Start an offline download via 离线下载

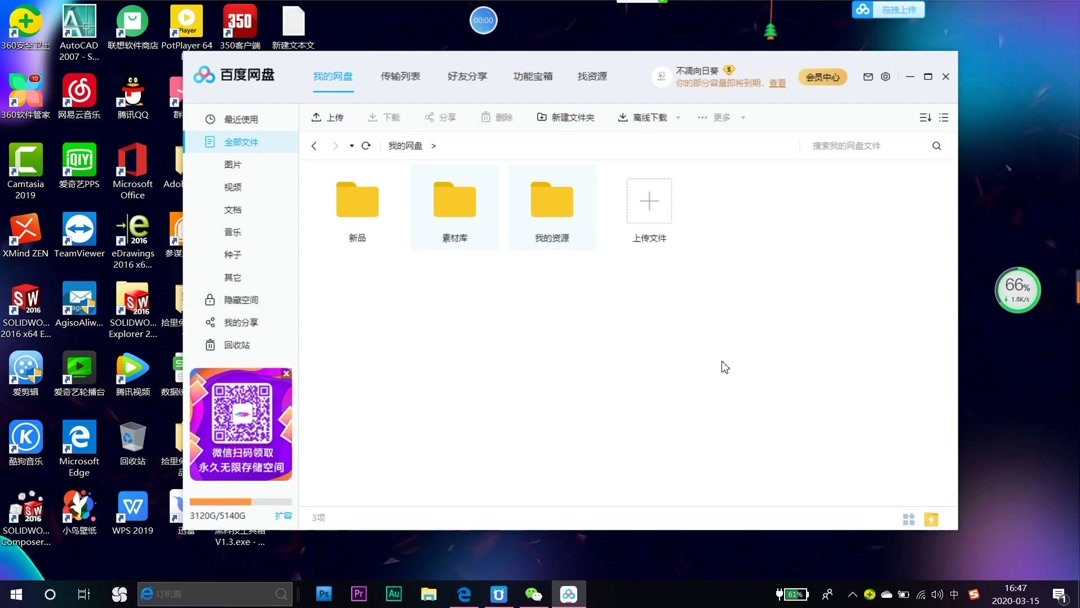coord(645,117)
